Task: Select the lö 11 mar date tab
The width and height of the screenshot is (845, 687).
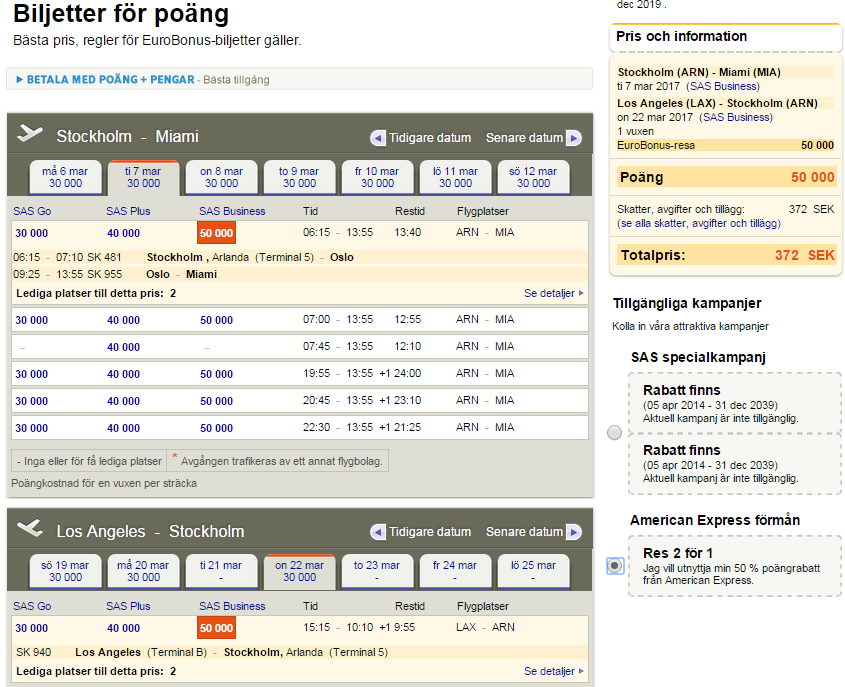Action: 455,177
